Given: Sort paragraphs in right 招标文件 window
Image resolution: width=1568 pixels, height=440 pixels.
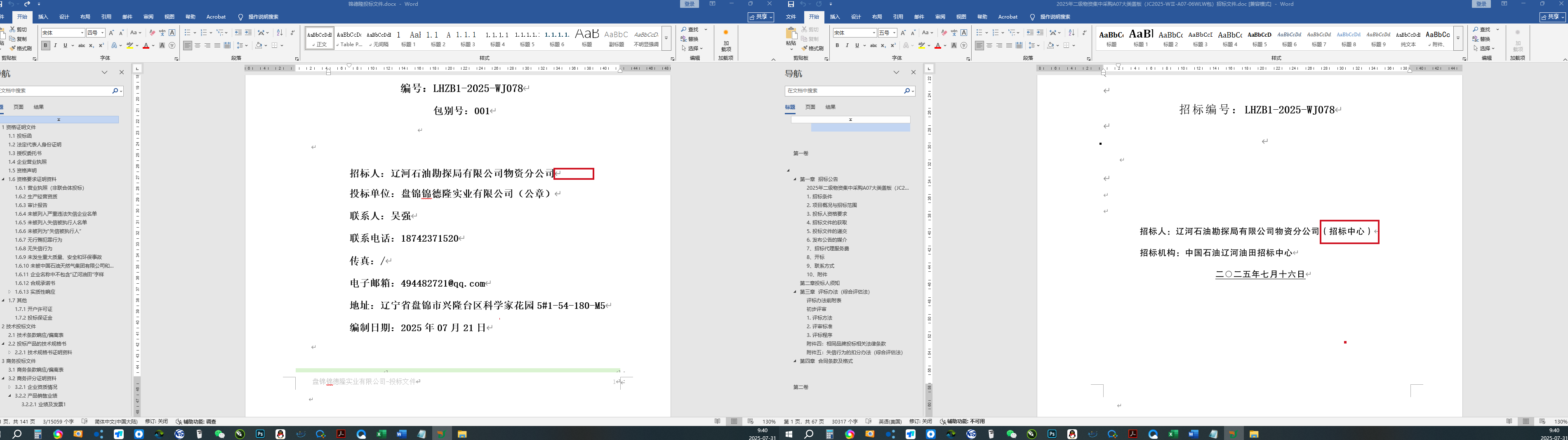Looking at the screenshot, I should (x=1071, y=33).
